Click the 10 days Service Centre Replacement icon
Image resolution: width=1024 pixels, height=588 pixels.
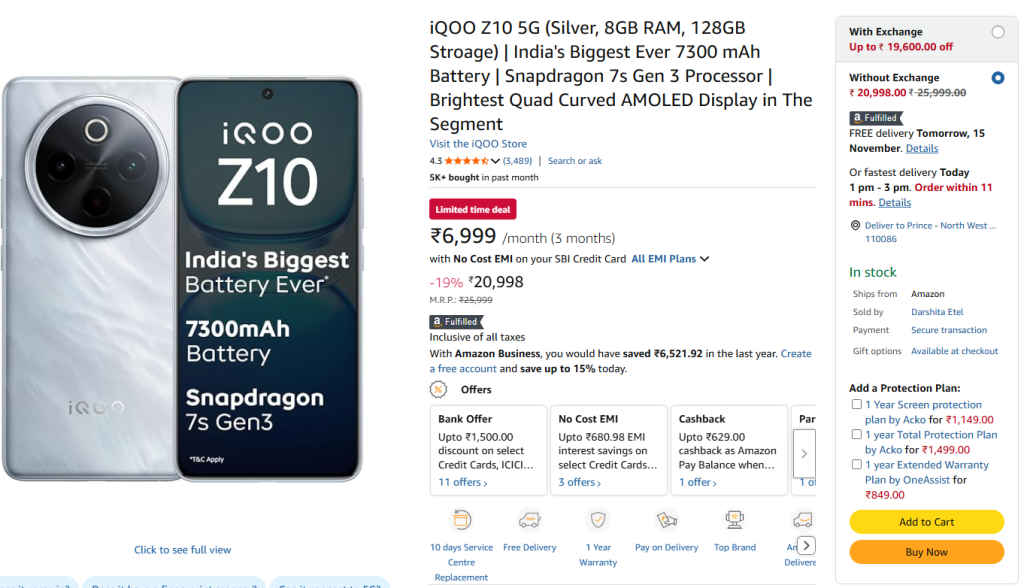click(461, 521)
